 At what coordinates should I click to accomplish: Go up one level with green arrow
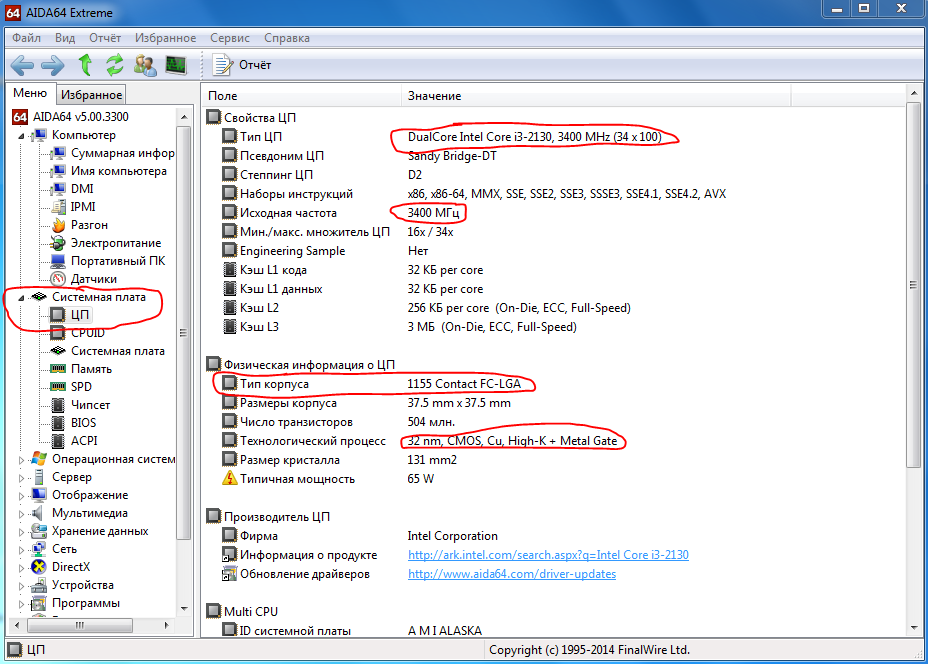point(85,65)
